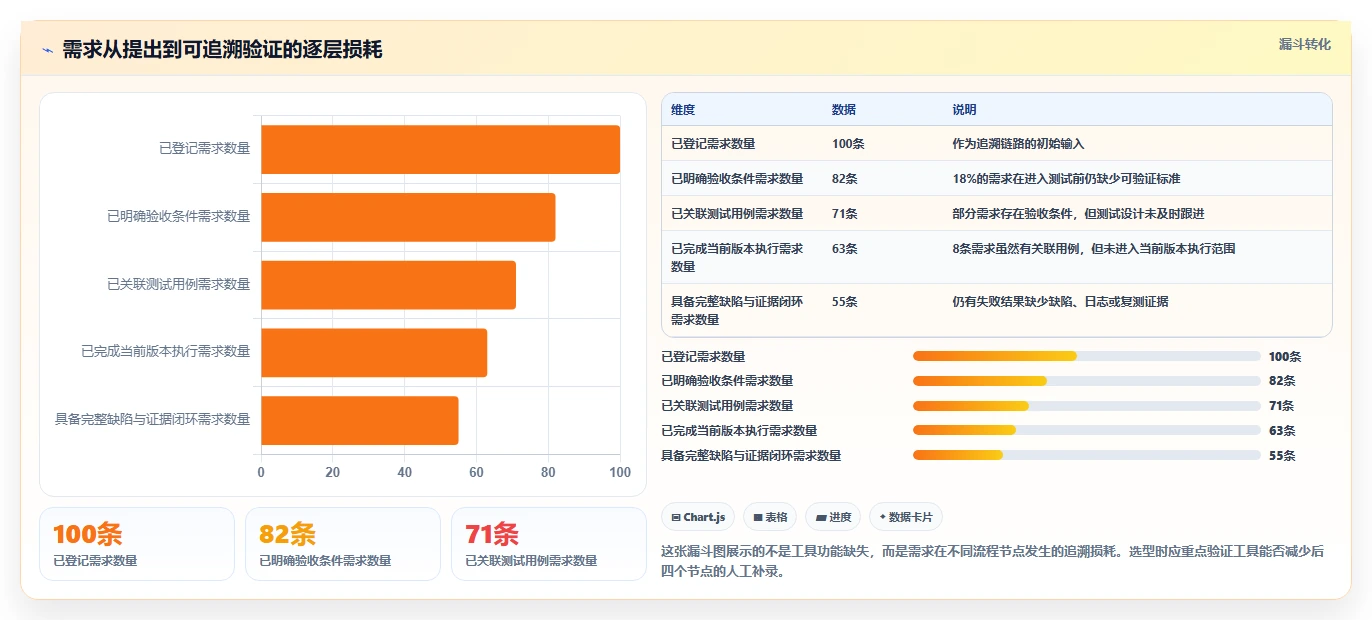This screenshot has width=1372, height=620.
Task: Click the 已关联测试用例需求数量 chart bar
Action: (389, 284)
